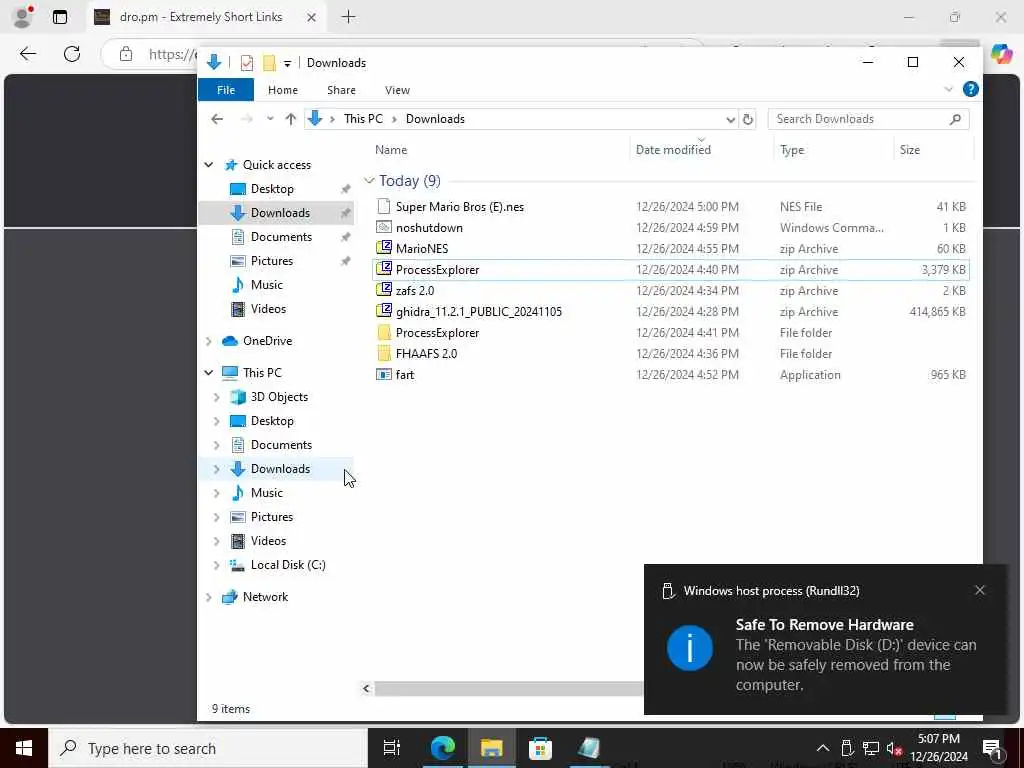
Task: Collapse the Today (9) group
Action: pos(369,180)
